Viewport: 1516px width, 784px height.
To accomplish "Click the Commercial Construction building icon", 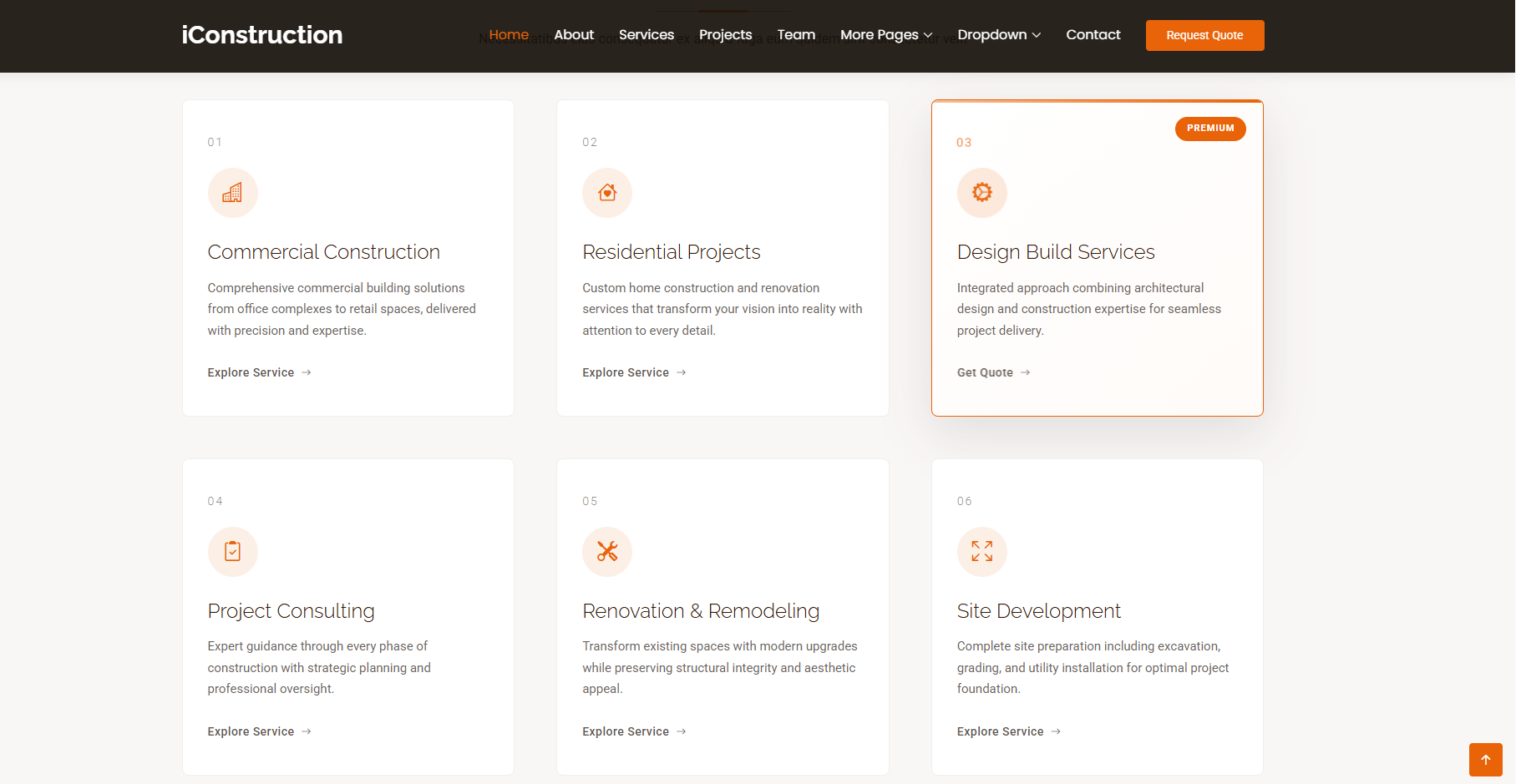I will 232,193.
